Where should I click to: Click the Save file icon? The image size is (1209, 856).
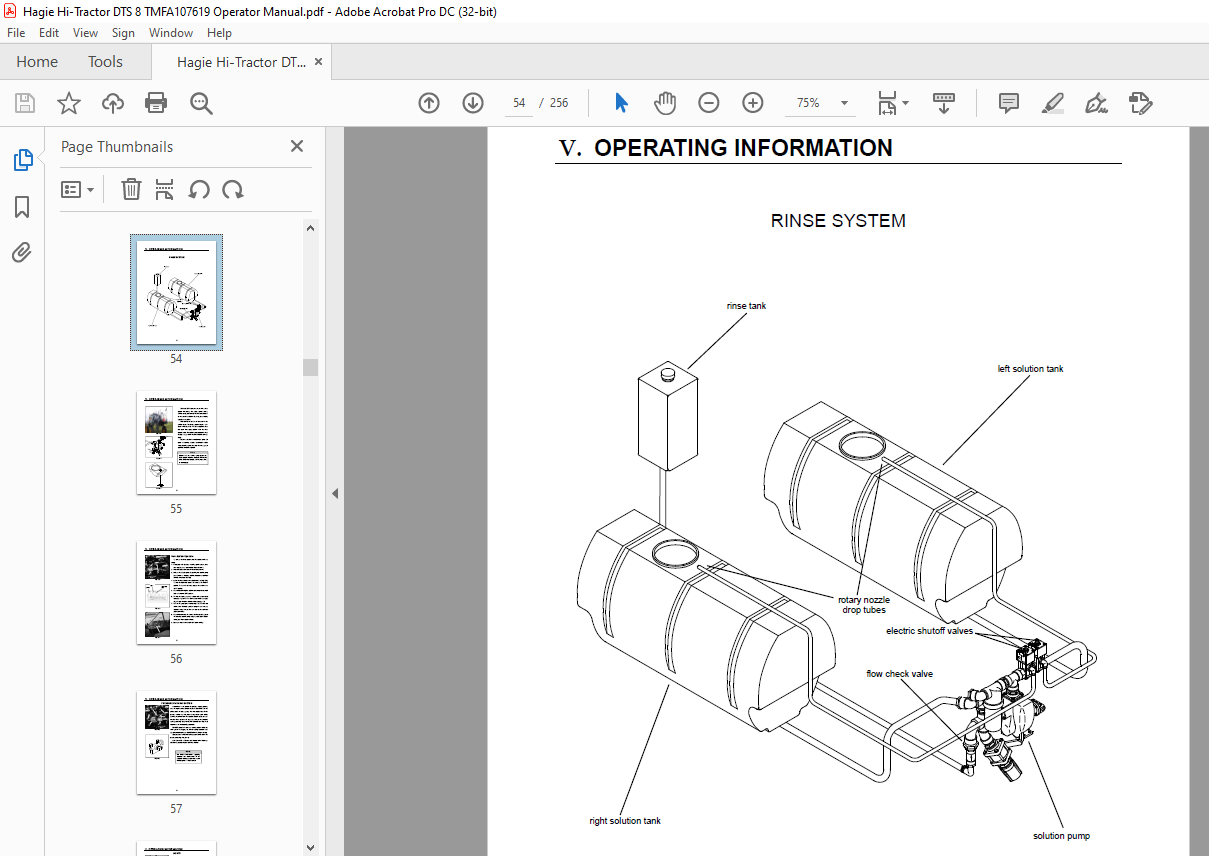[x=25, y=103]
